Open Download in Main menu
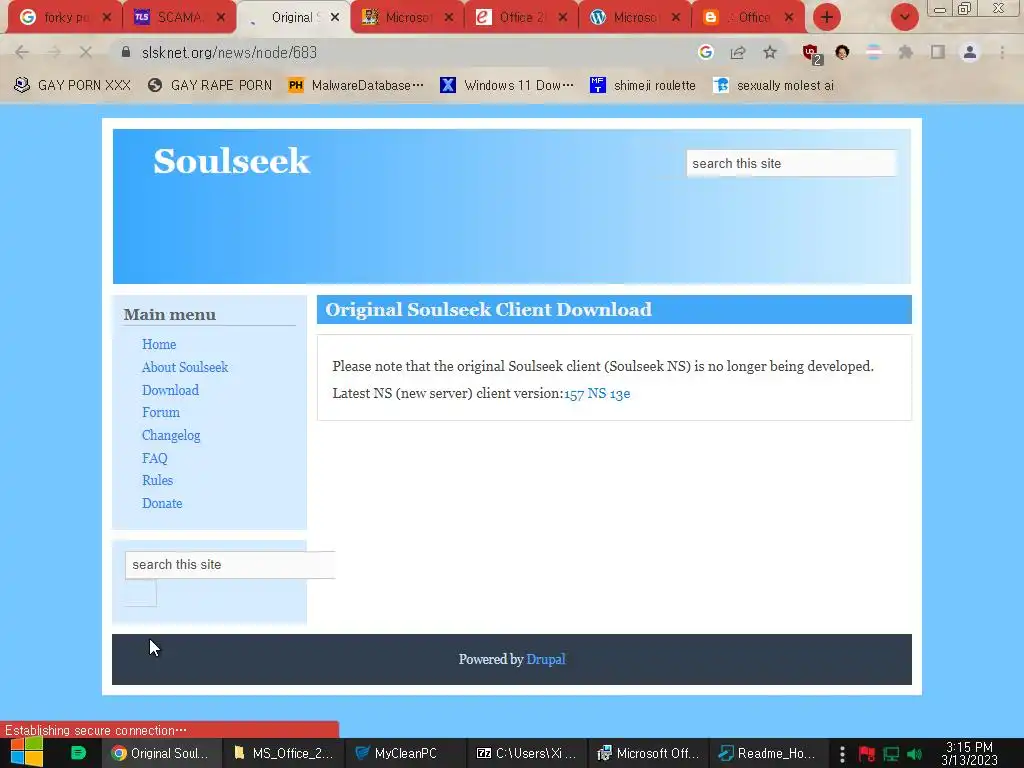This screenshot has height=768, width=1024. [170, 390]
